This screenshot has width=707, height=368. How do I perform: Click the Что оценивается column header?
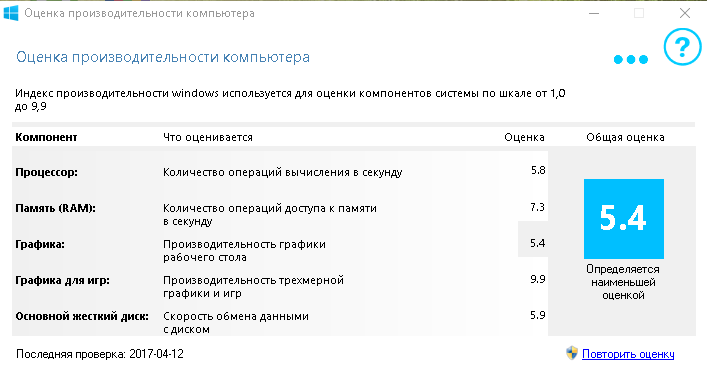(x=208, y=137)
